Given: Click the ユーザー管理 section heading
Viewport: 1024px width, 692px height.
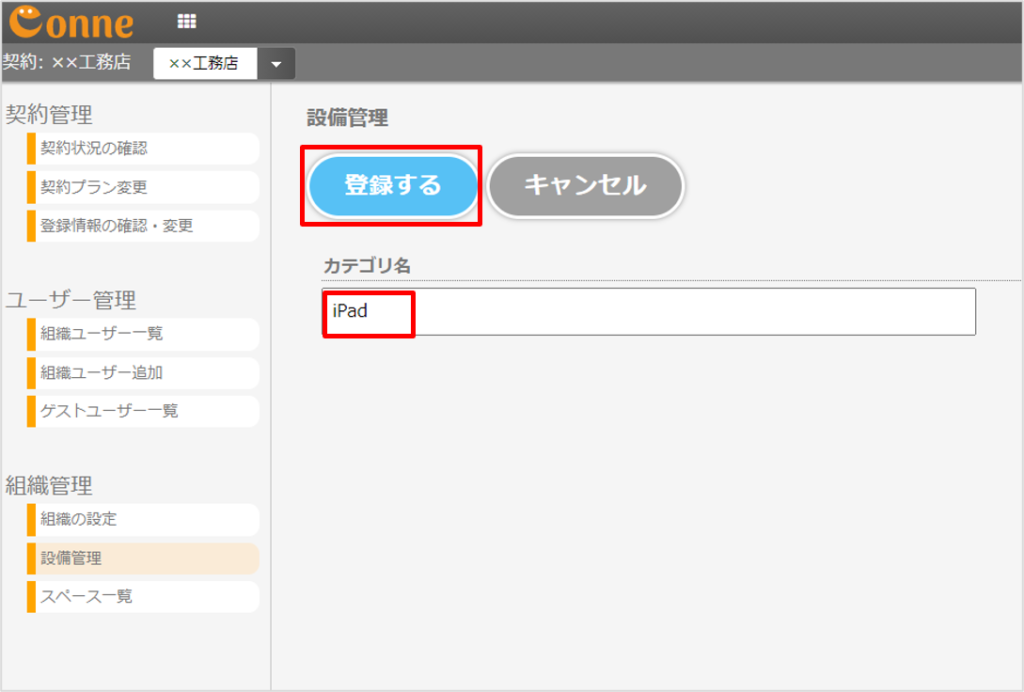Looking at the screenshot, I should click(71, 300).
